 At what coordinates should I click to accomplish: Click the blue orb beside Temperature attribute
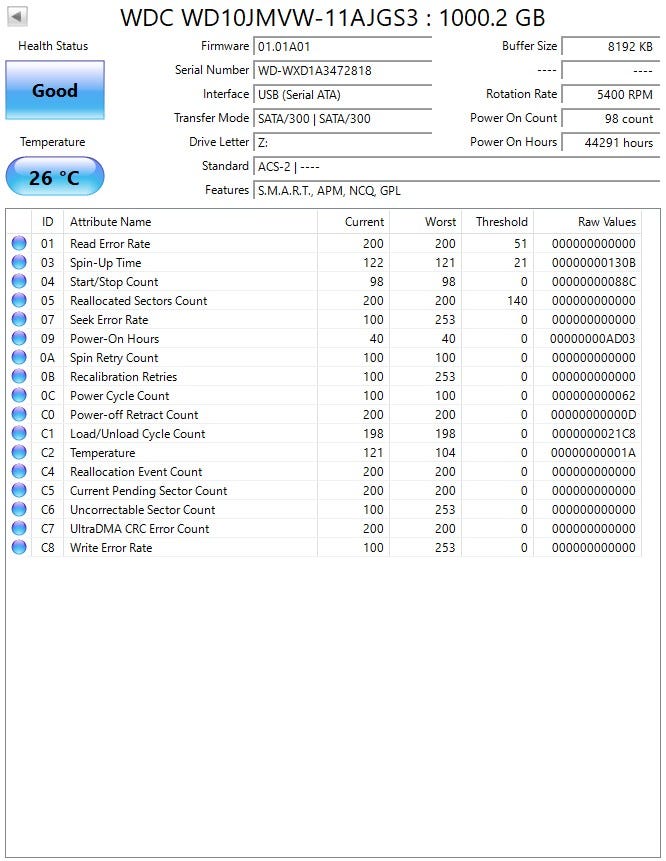(x=18, y=453)
